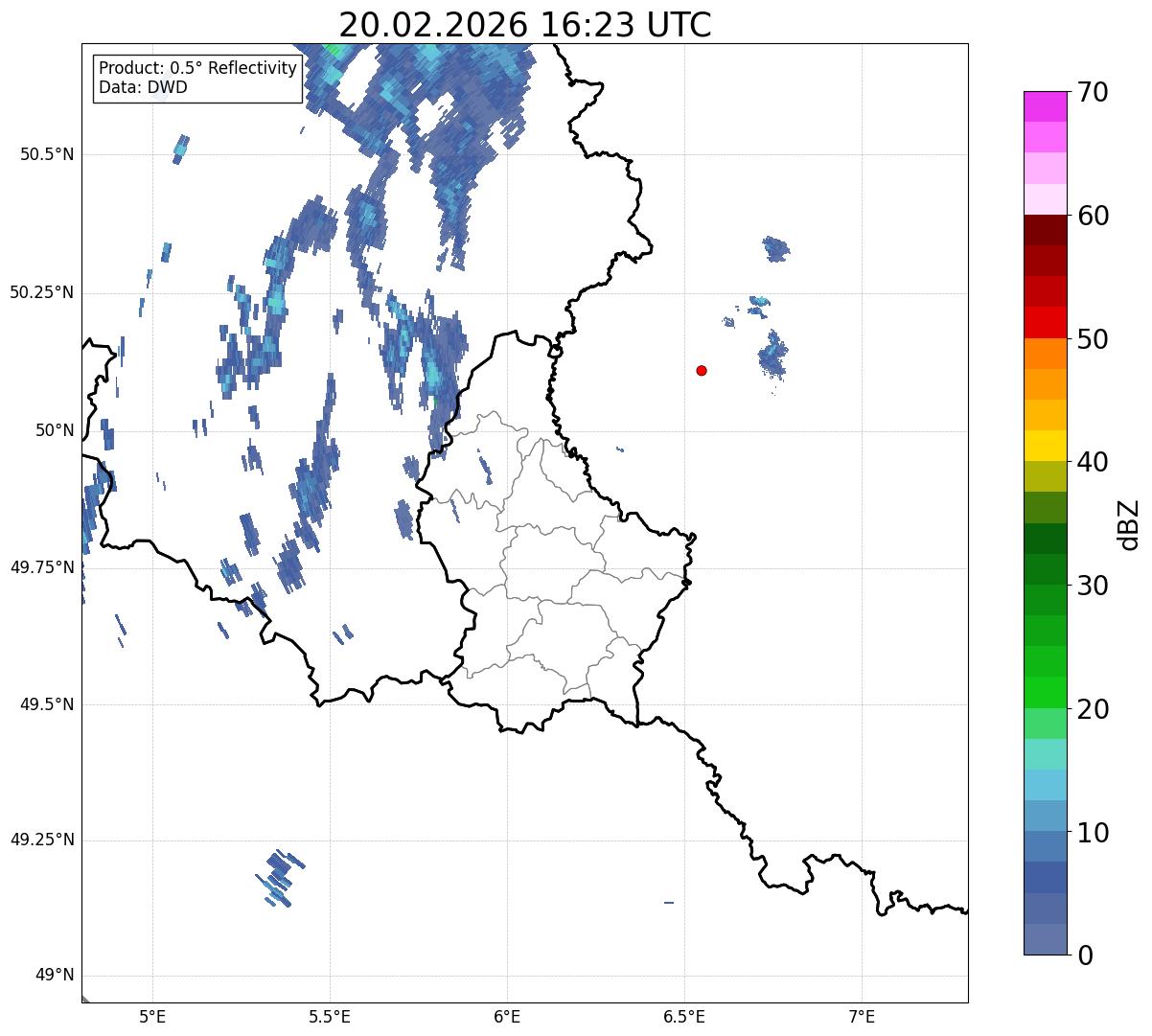Image resolution: width=1152 pixels, height=1036 pixels.
Task: Click the magenta top colorbar segment
Action: pos(1045,106)
